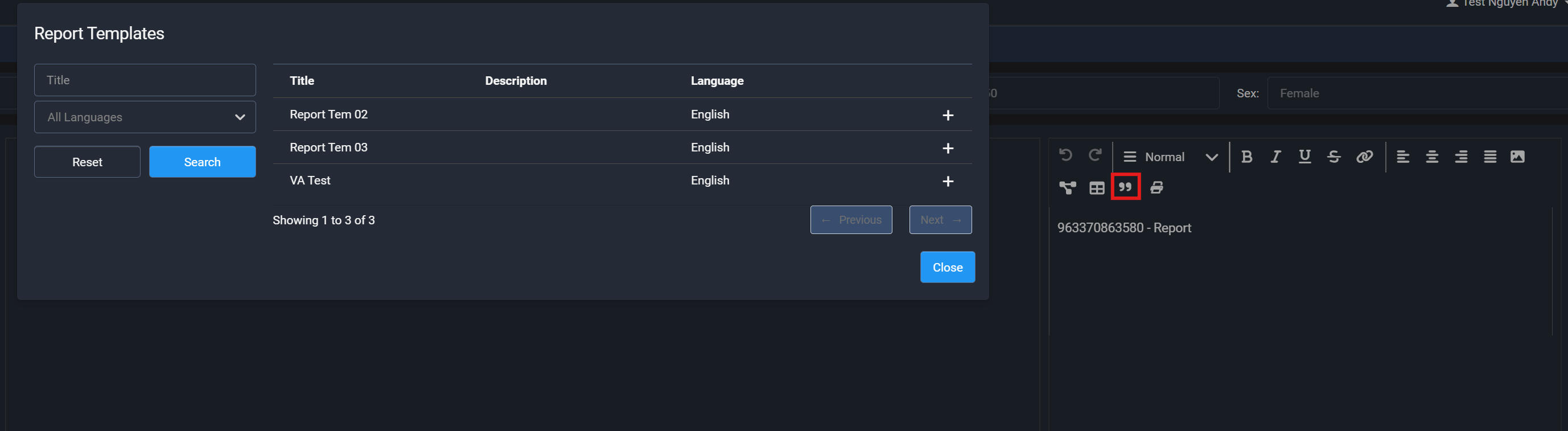Click the Next page button
Viewport: 1568px width, 431px height.
pos(940,220)
